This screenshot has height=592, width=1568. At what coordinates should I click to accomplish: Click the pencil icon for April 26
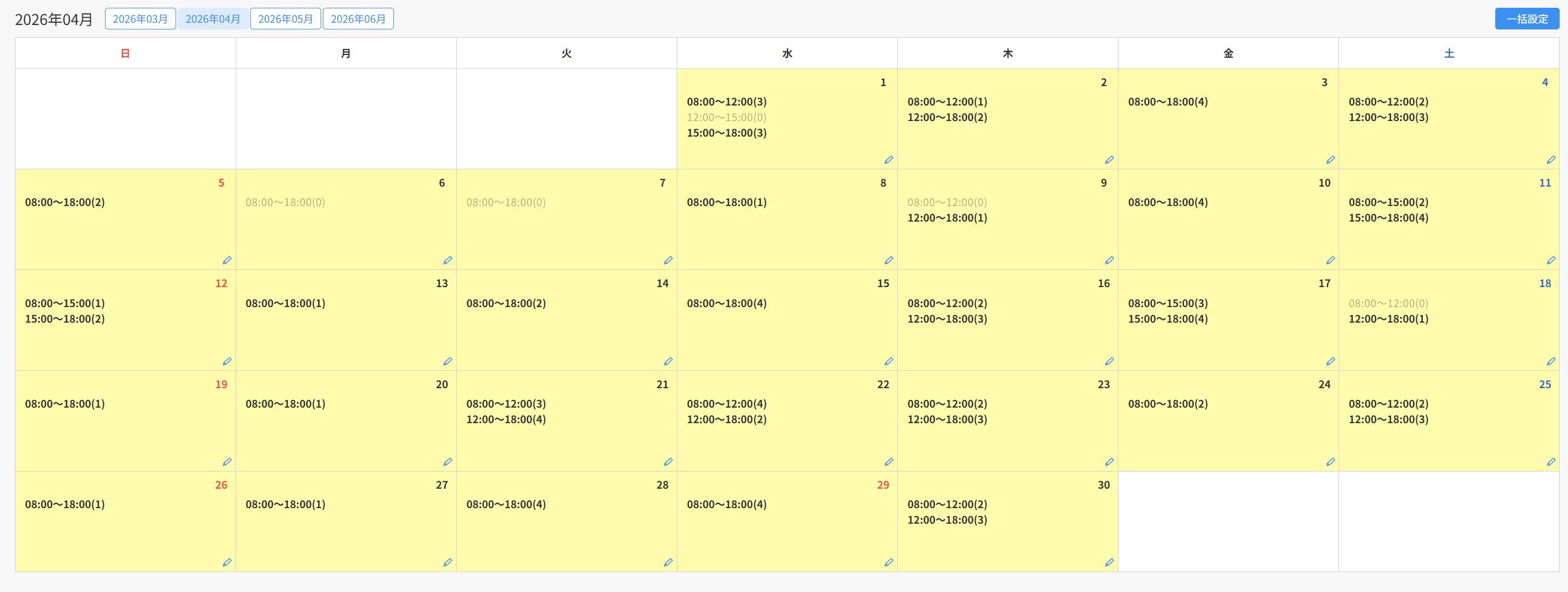click(x=227, y=562)
